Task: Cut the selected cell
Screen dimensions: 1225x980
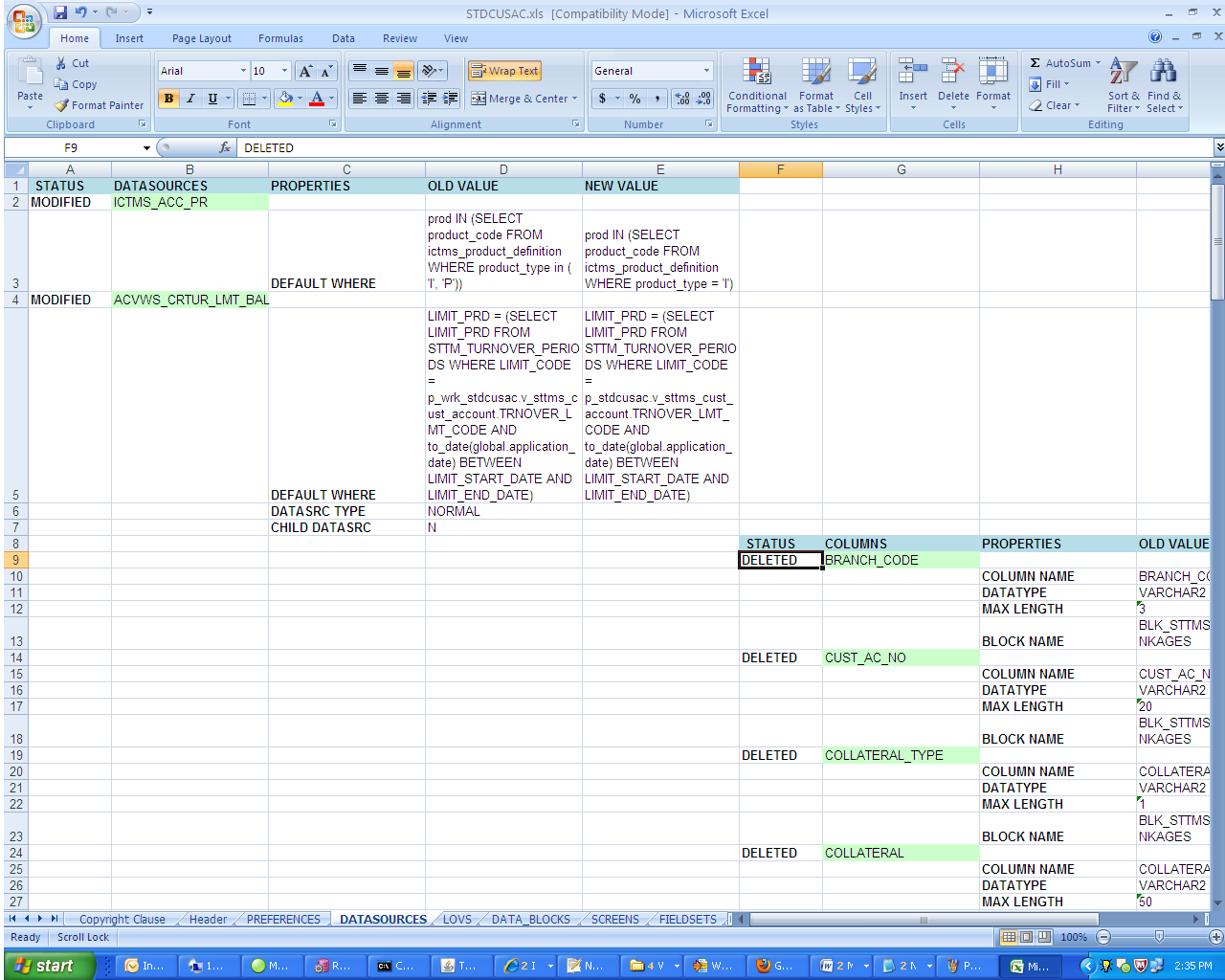Action: (72, 63)
